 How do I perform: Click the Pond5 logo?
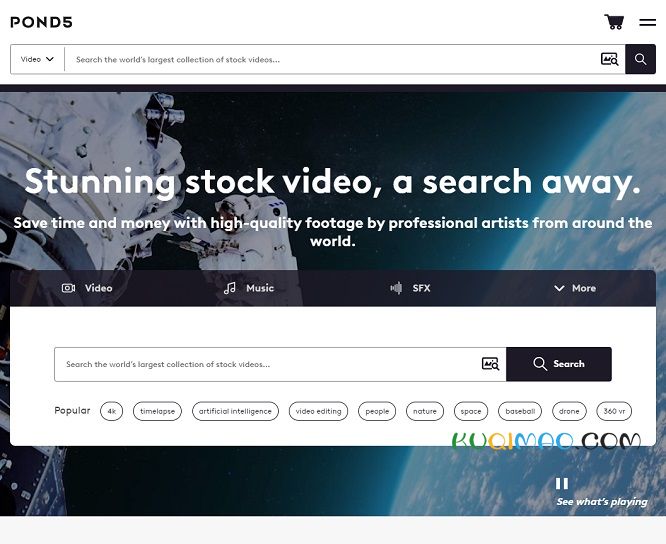pyautogui.click(x=41, y=22)
